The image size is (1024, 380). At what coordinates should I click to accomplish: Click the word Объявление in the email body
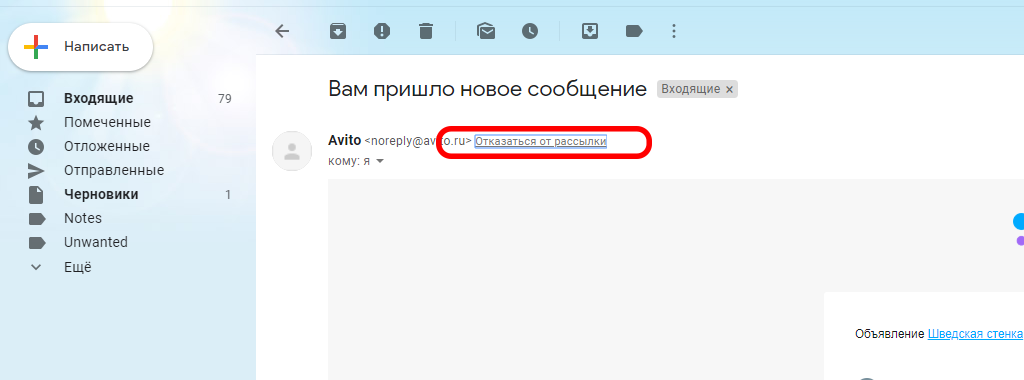[x=889, y=334]
